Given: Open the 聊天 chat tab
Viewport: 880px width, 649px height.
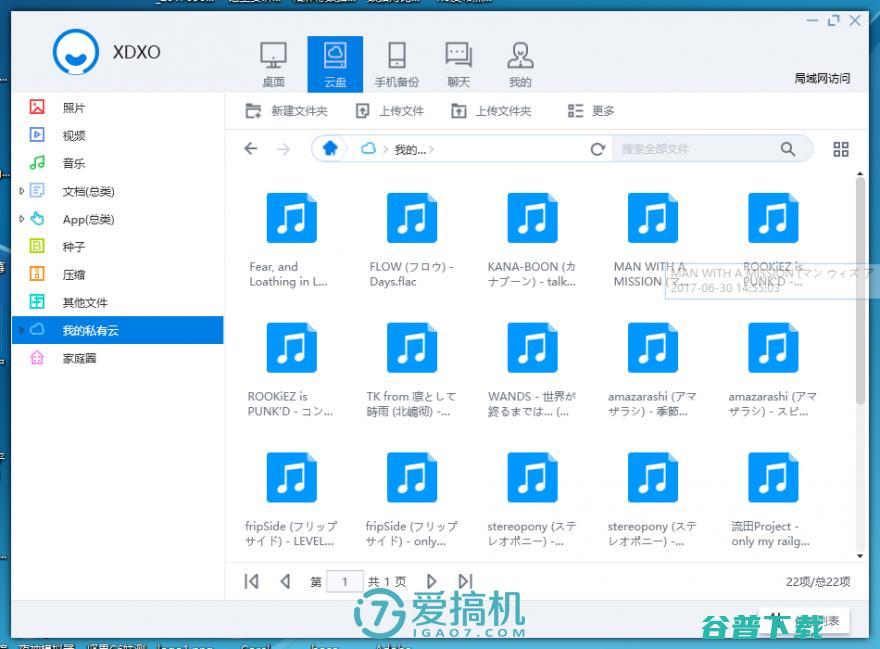Looking at the screenshot, I should 459,65.
